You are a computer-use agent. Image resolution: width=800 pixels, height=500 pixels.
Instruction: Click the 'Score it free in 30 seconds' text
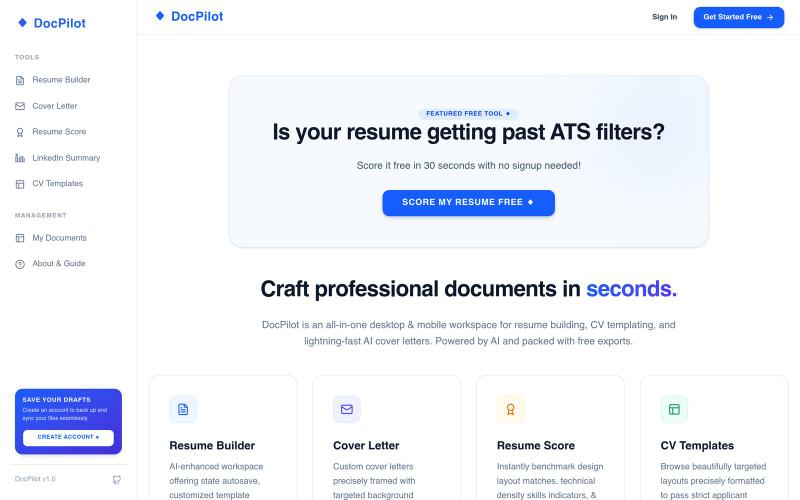tap(468, 165)
